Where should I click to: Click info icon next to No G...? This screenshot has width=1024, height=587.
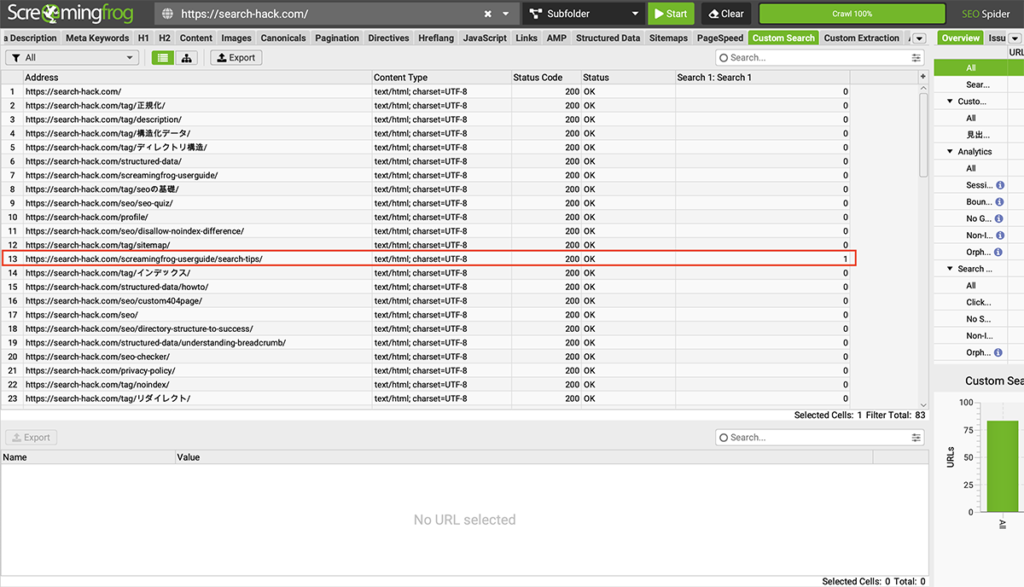click(999, 219)
